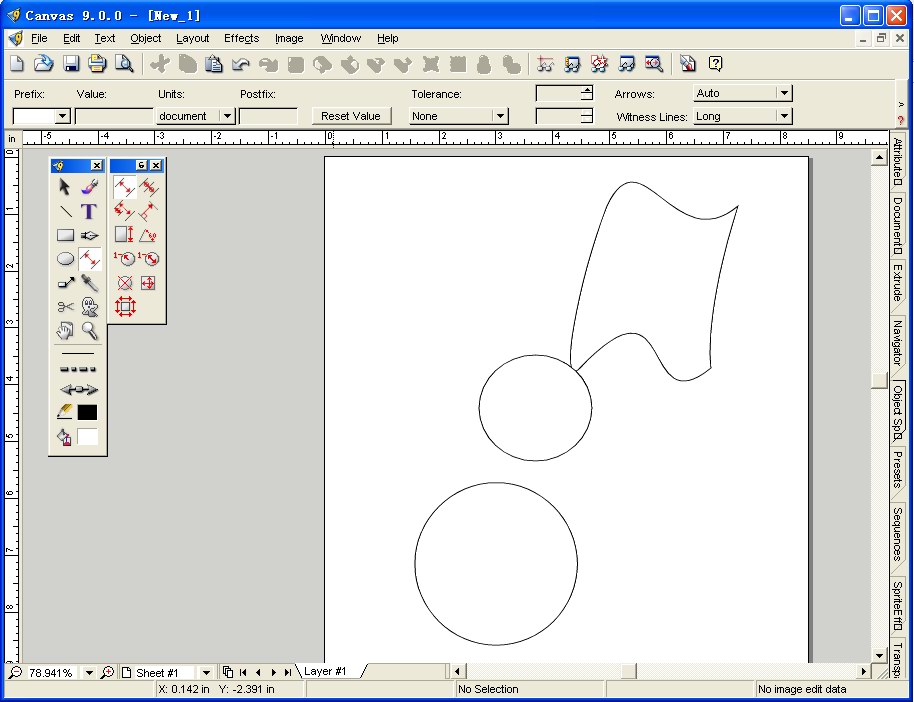Screen dimensions: 914x702
Task: Select the Dimensioning tool in the main toolbox
Action: [x=89, y=259]
